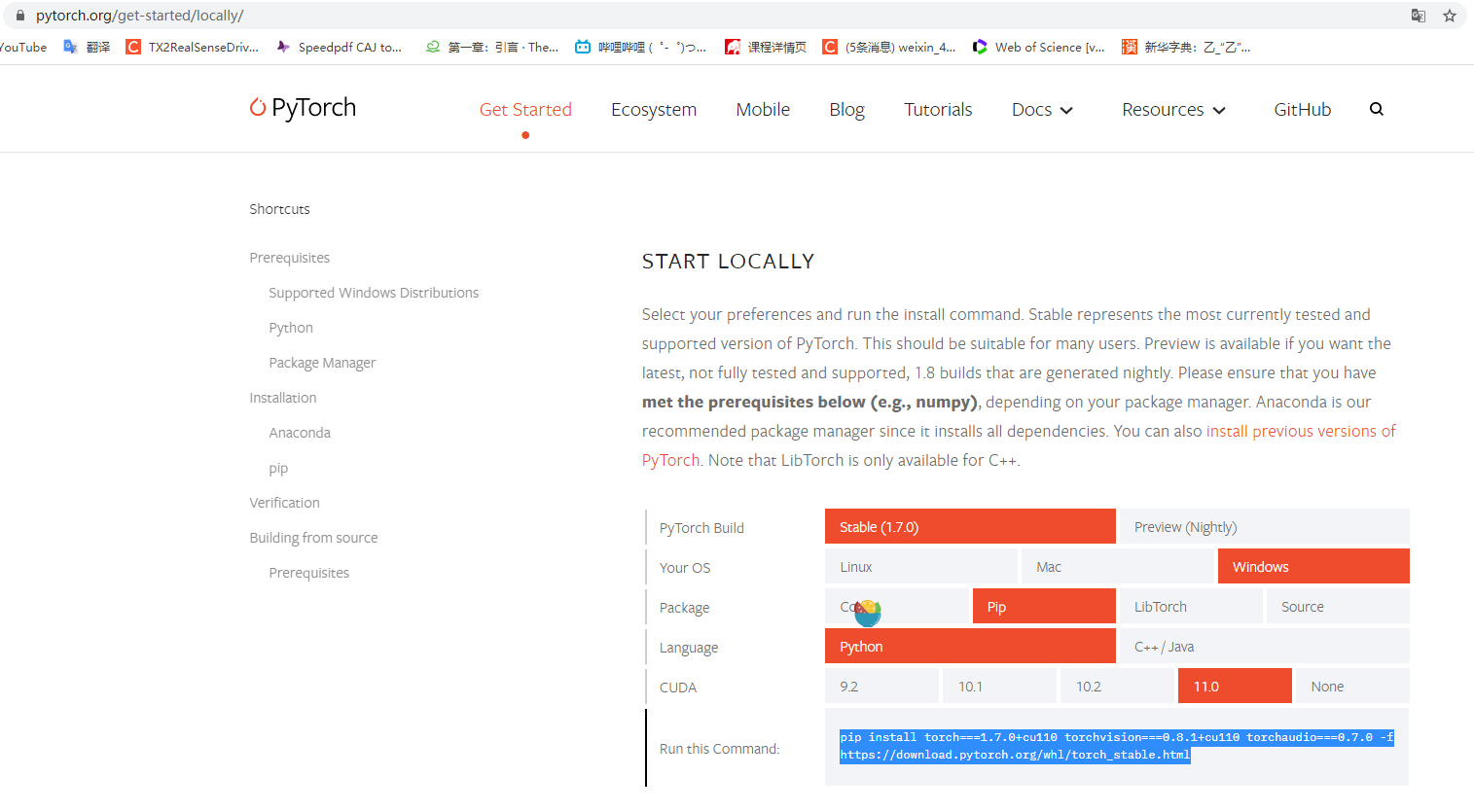This screenshot has width=1474, height=812.
Task: Open the Speedpdf CAJ bookmark
Action: click(x=340, y=47)
